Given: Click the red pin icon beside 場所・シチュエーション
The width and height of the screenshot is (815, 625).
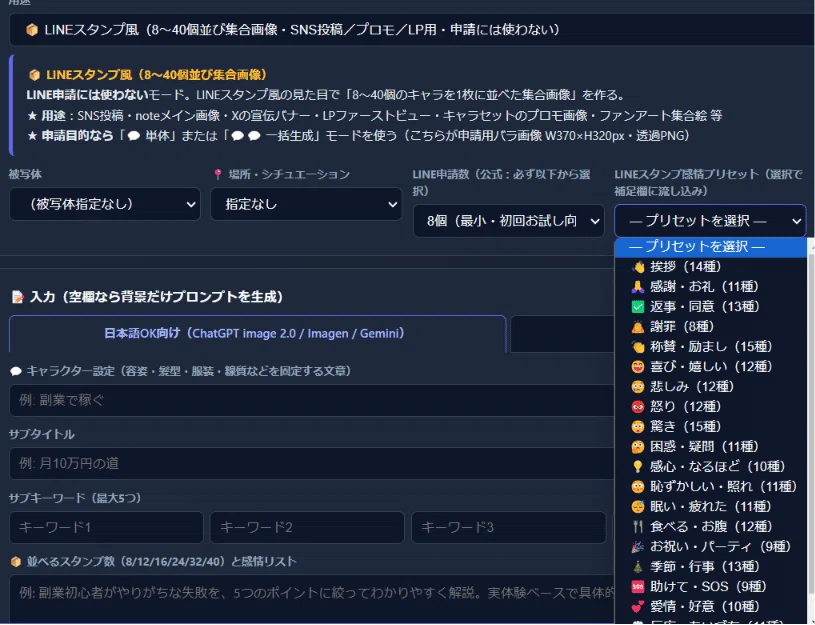Looking at the screenshot, I should (x=218, y=175).
